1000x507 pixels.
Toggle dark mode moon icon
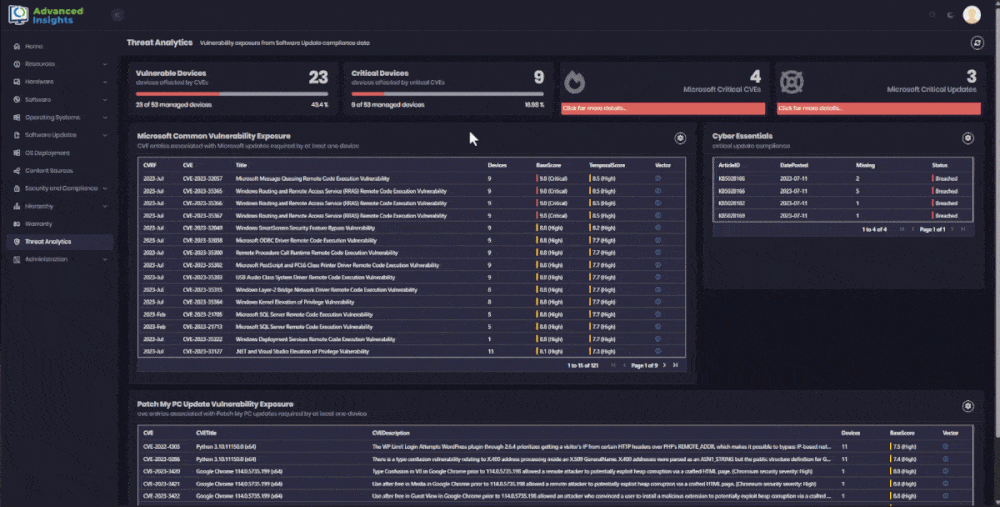[950, 15]
